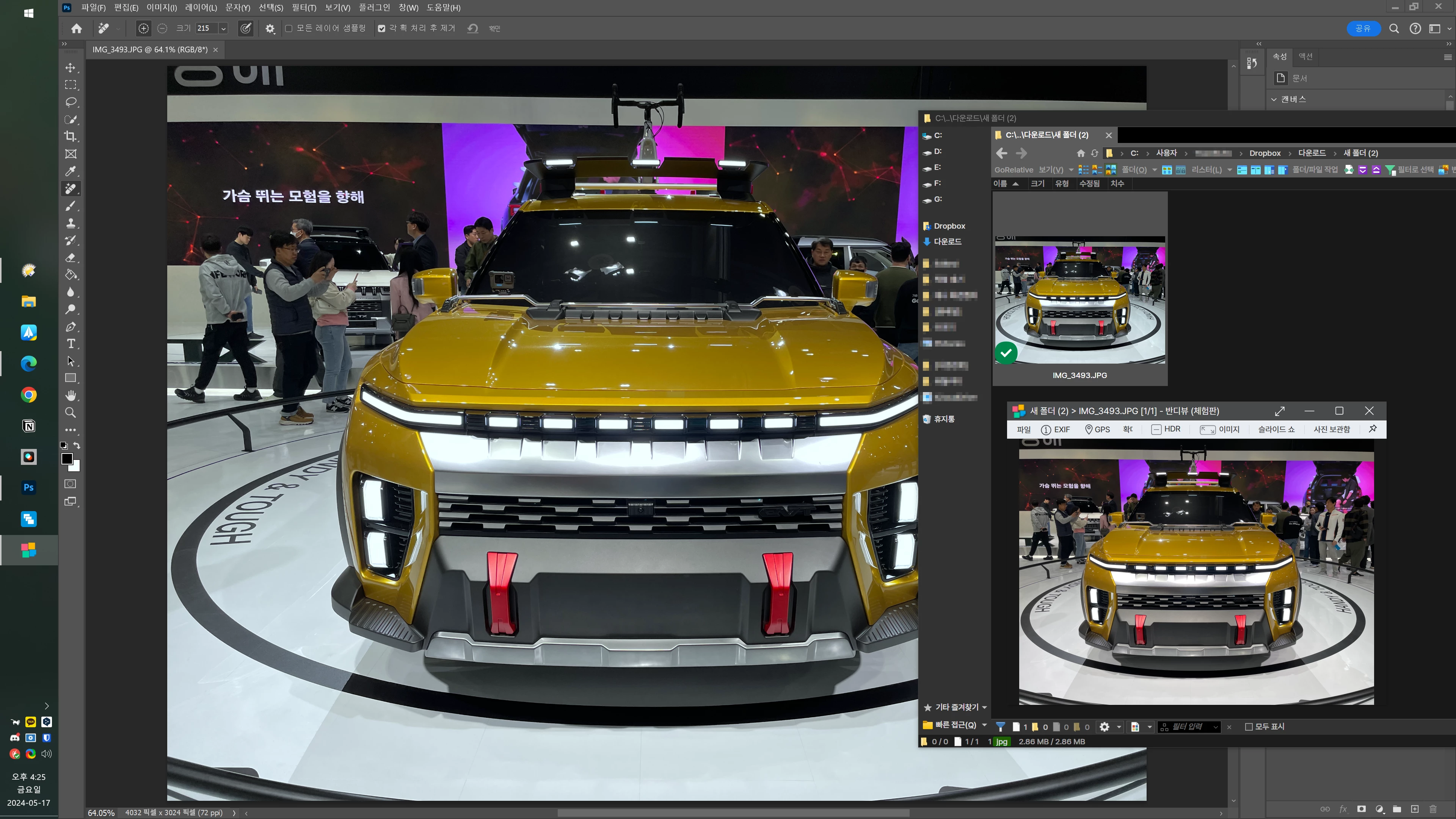Viewport: 1456px width, 819px height.
Task: Collapse the 캔버스 section
Action: pyautogui.click(x=1274, y=99)
